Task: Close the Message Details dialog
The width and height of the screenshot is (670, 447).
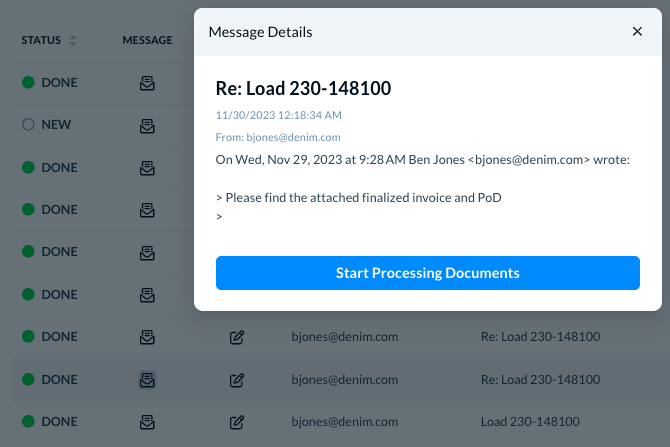Action: coord(637,31)
